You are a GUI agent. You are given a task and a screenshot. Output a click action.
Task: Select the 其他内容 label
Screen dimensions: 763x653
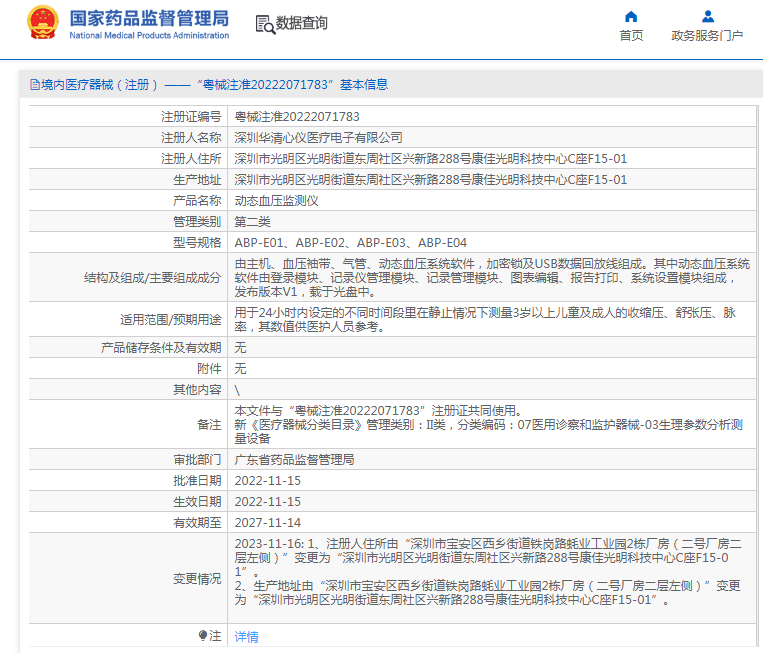pyautogui.click(x=197, y=389)
